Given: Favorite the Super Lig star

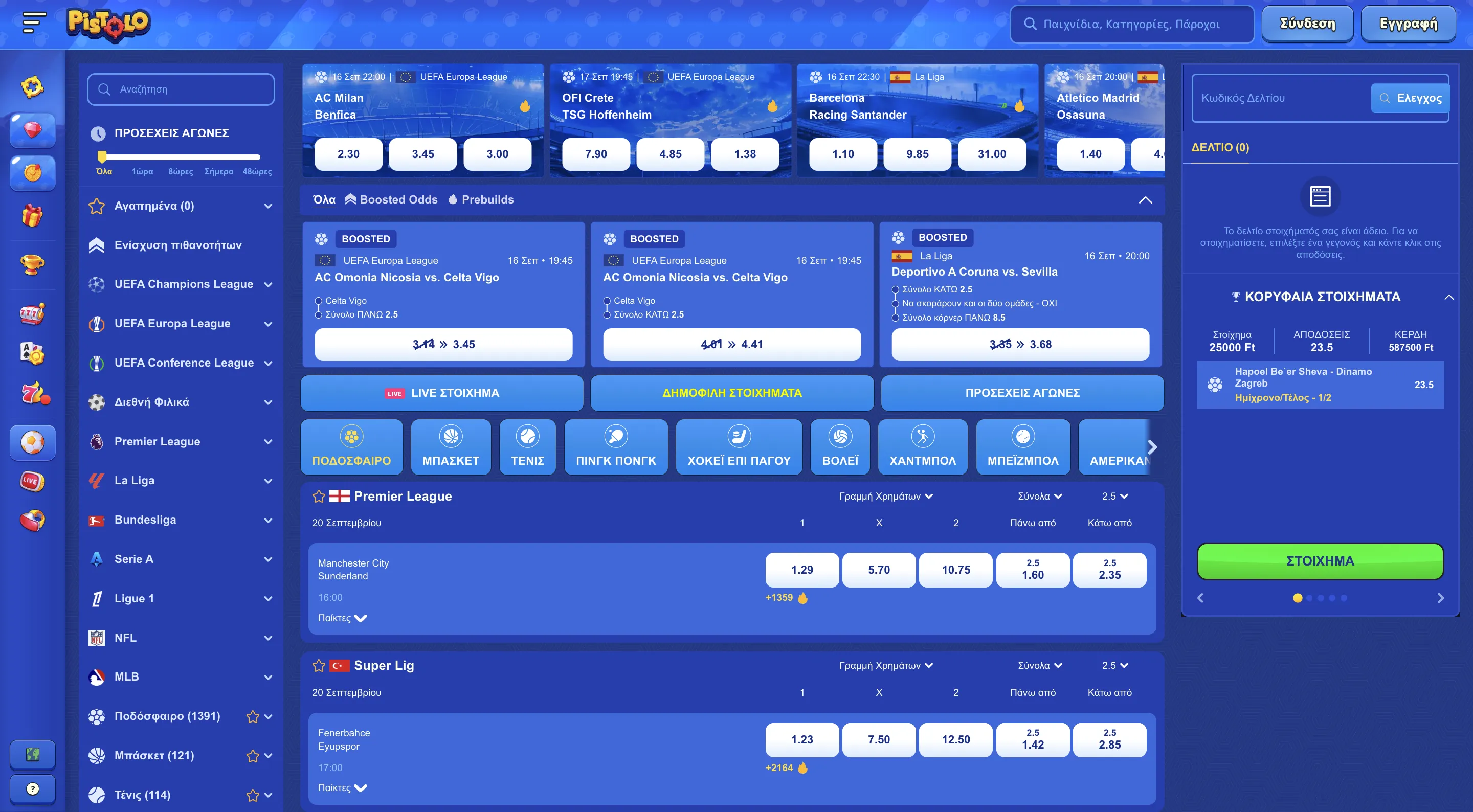Looking at the screenshot, I should pyautogui.click(x=319, y=665).
